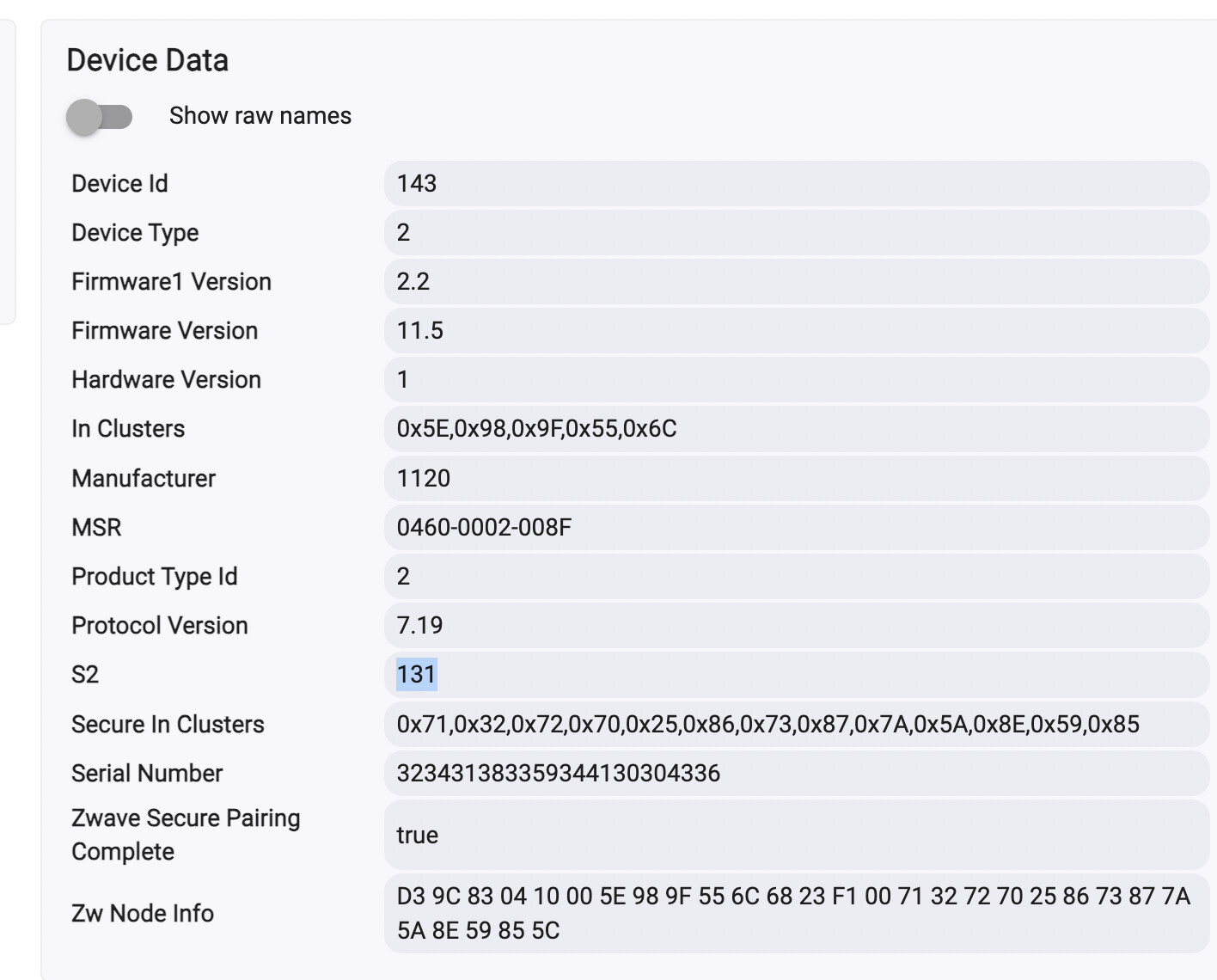The height and width of the screenshot is (980, 1217).
Task: Select the Device Id value 143
Action: pyautogui.click(x=417, y=183)
